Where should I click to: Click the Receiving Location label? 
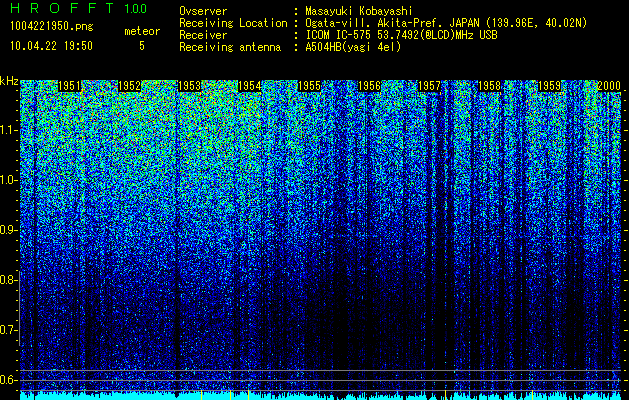[233, 23]
